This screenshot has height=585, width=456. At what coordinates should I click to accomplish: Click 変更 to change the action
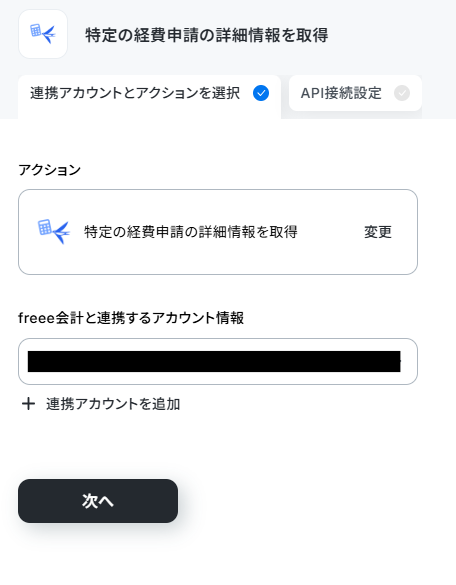[378, 232]
